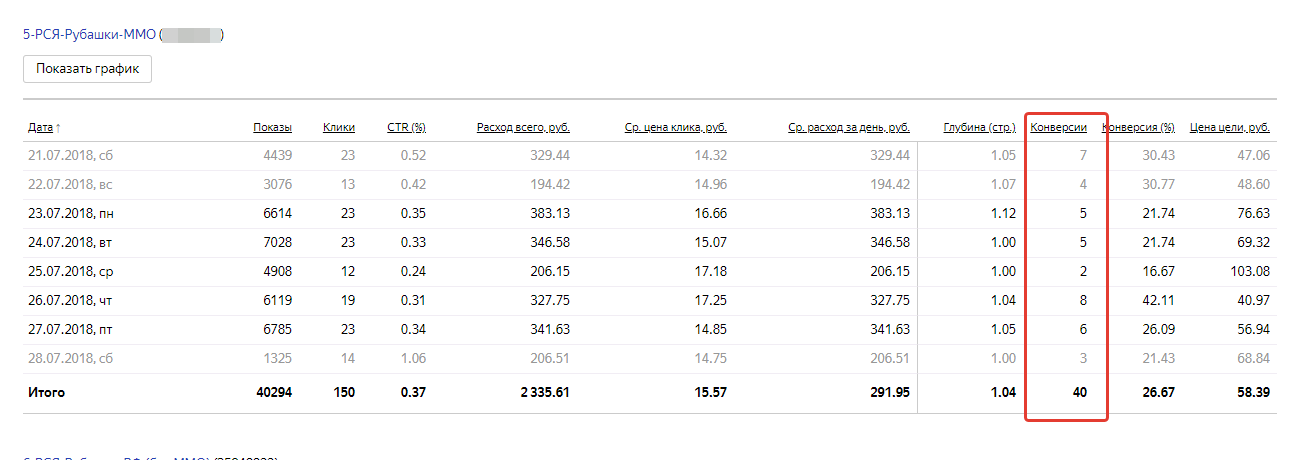Click the sort arrow next to Дата
This screenshot has width=1299, height=460.
(x=58, y=127)
